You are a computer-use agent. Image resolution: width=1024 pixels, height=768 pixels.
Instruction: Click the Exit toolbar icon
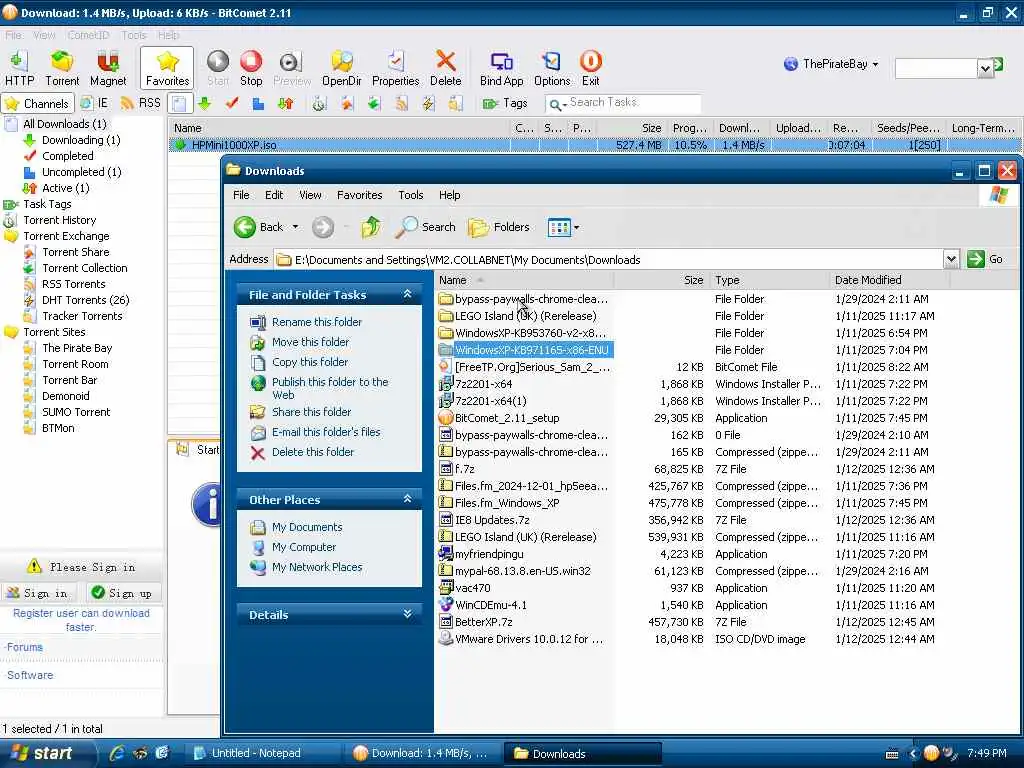click(590, 68)
